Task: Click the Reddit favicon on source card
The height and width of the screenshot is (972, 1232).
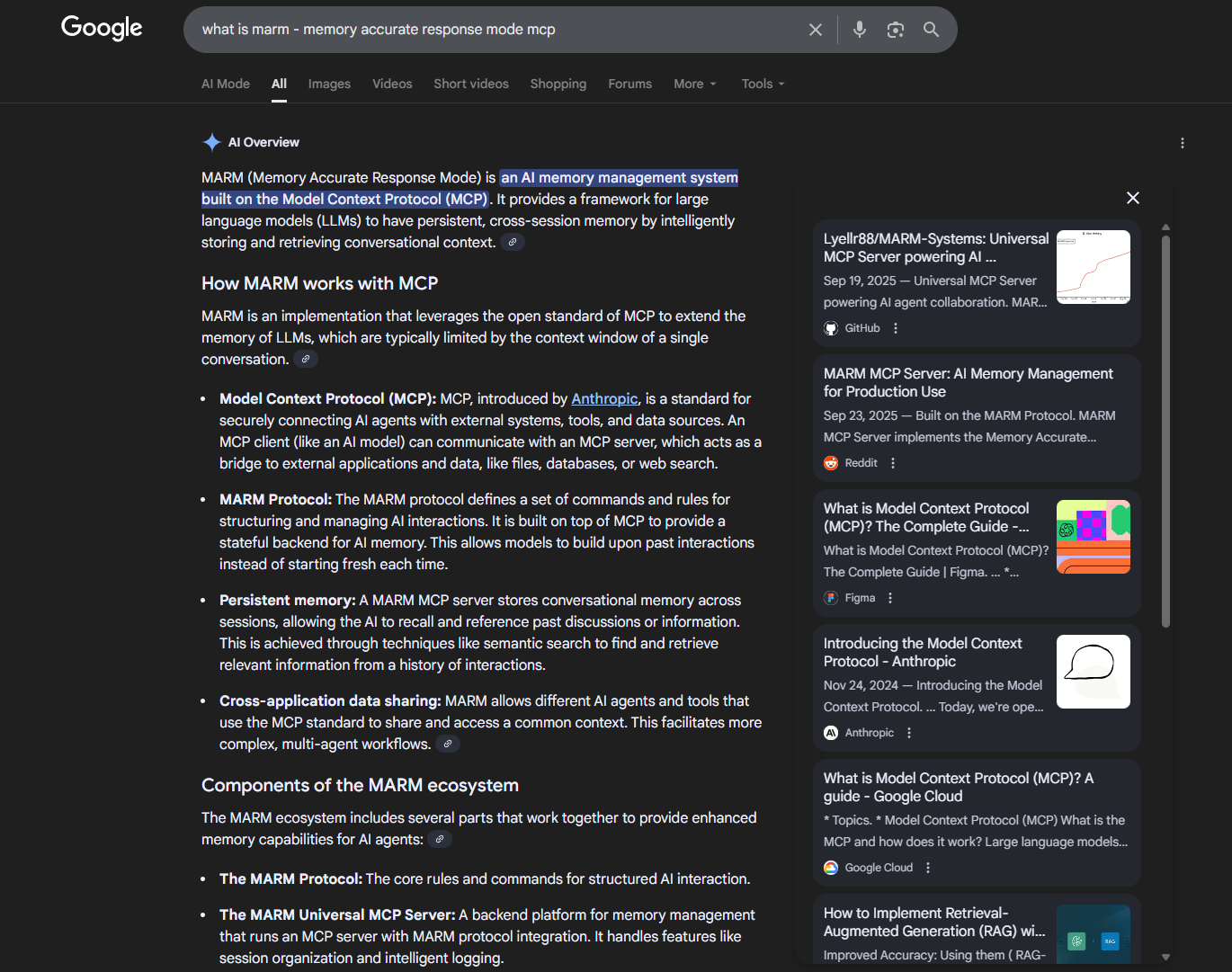Action: coord(831,463)
